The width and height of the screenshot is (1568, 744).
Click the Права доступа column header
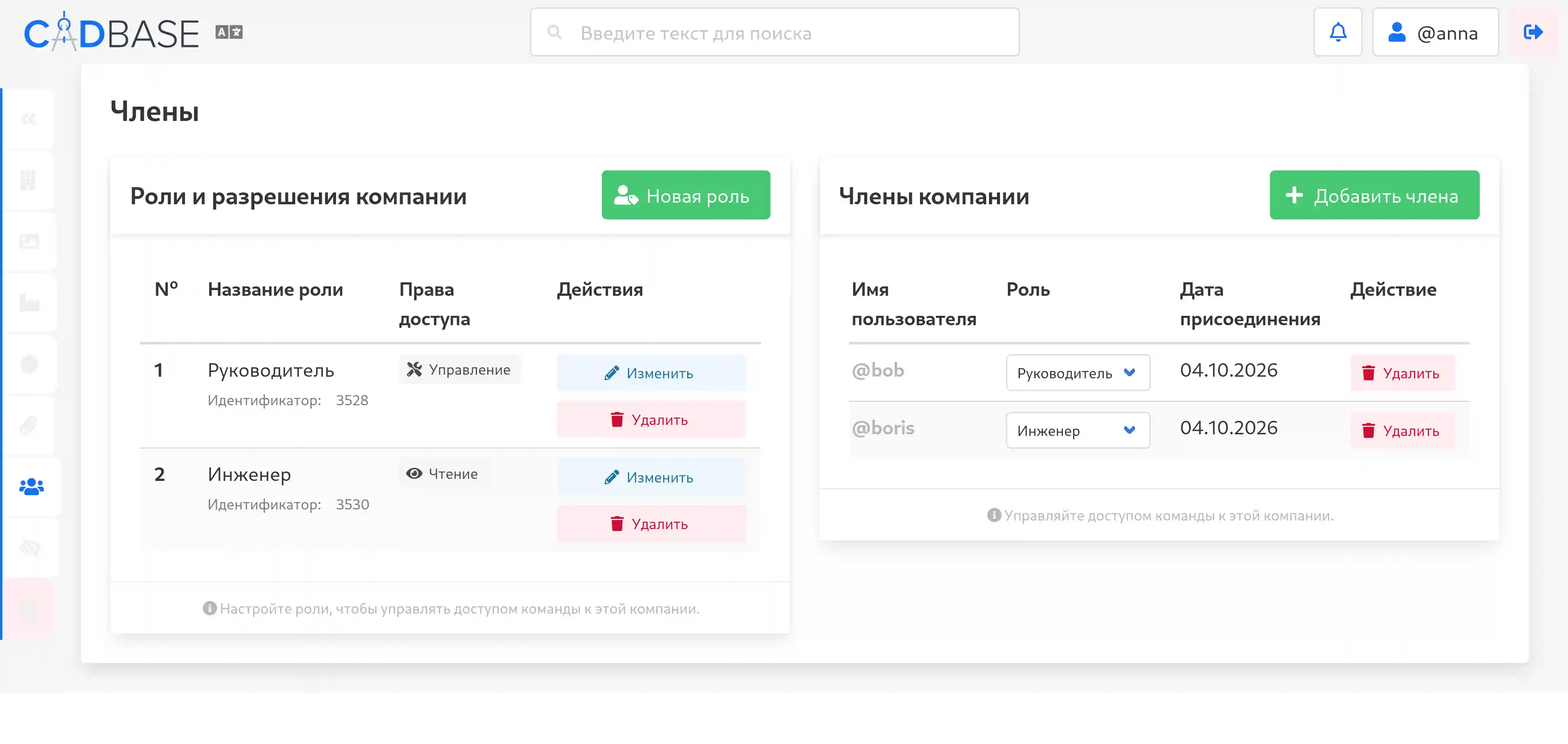(434, 304)
